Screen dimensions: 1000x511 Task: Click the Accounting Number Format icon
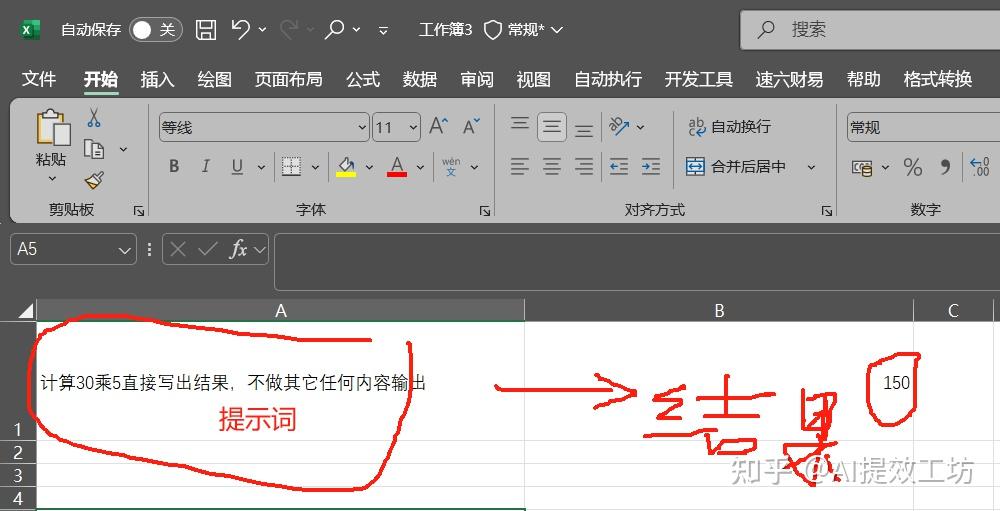click(862, 167)
